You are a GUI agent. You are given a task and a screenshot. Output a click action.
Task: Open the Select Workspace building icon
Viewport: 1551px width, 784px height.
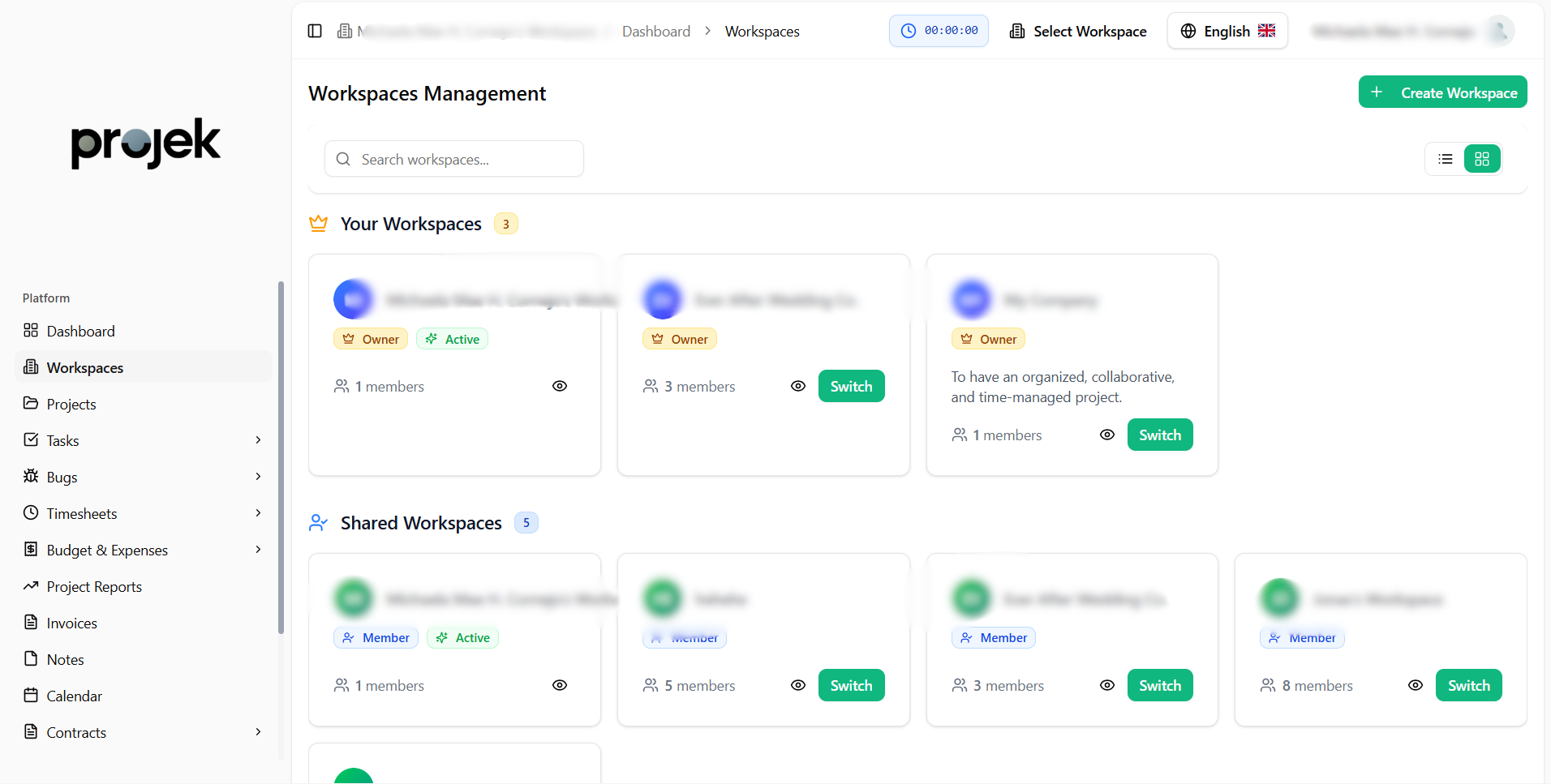1017,31
